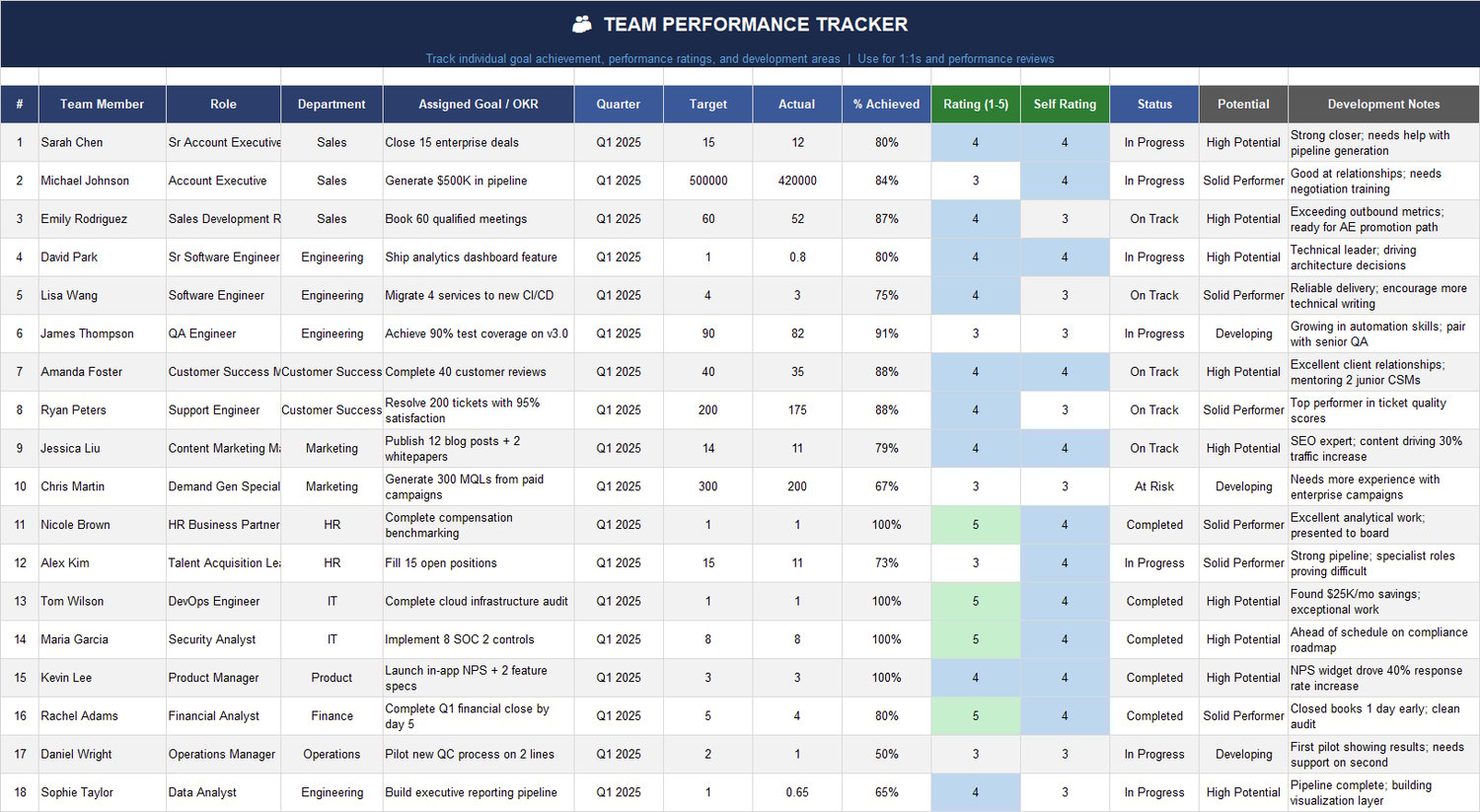Select David Park's "High Potential" cell
The width and height of the screenshot is (1480, 812).
pos(1243,257)
